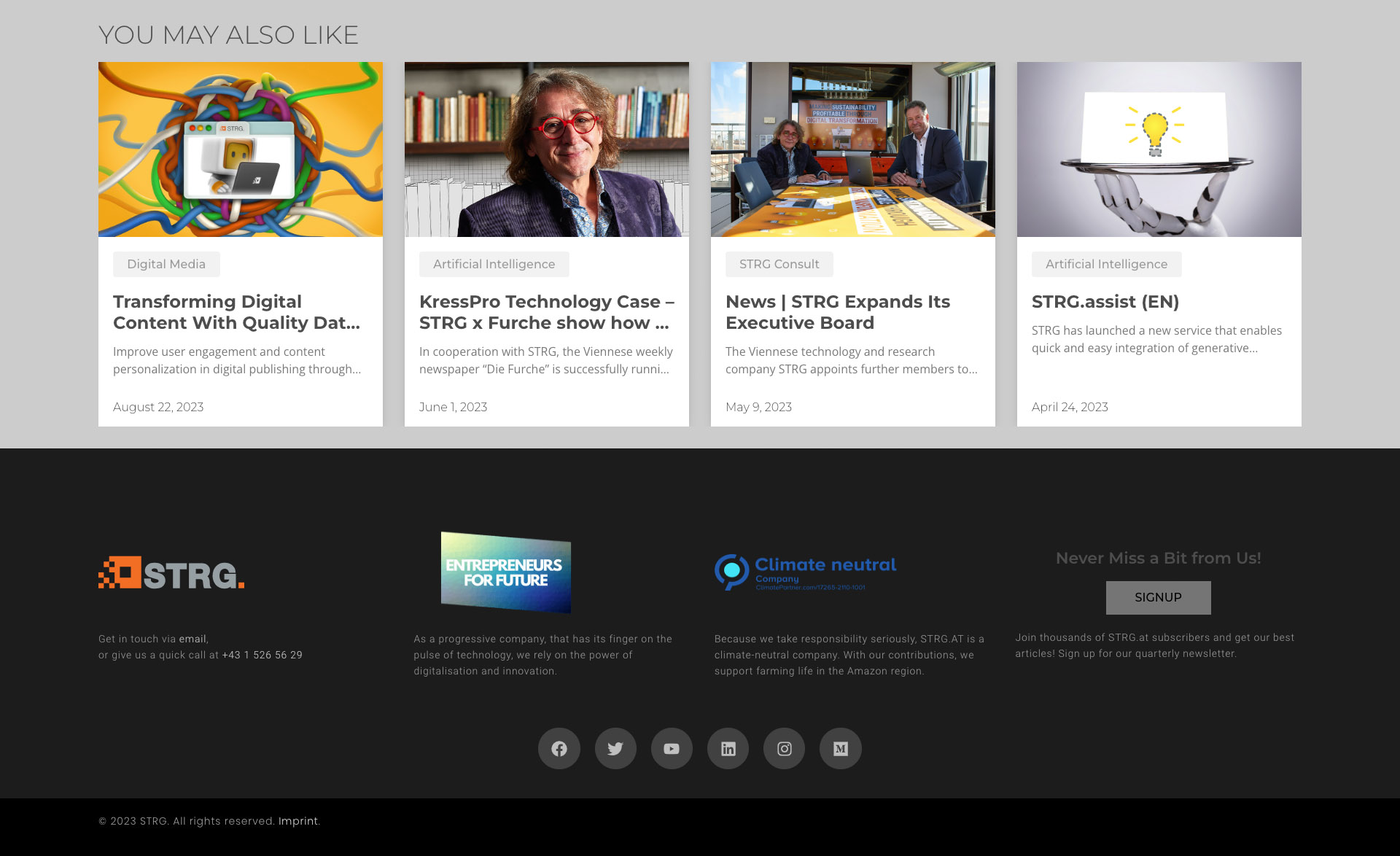Click the 'In cooperation with STRG' excerpt

pos(546,360)
